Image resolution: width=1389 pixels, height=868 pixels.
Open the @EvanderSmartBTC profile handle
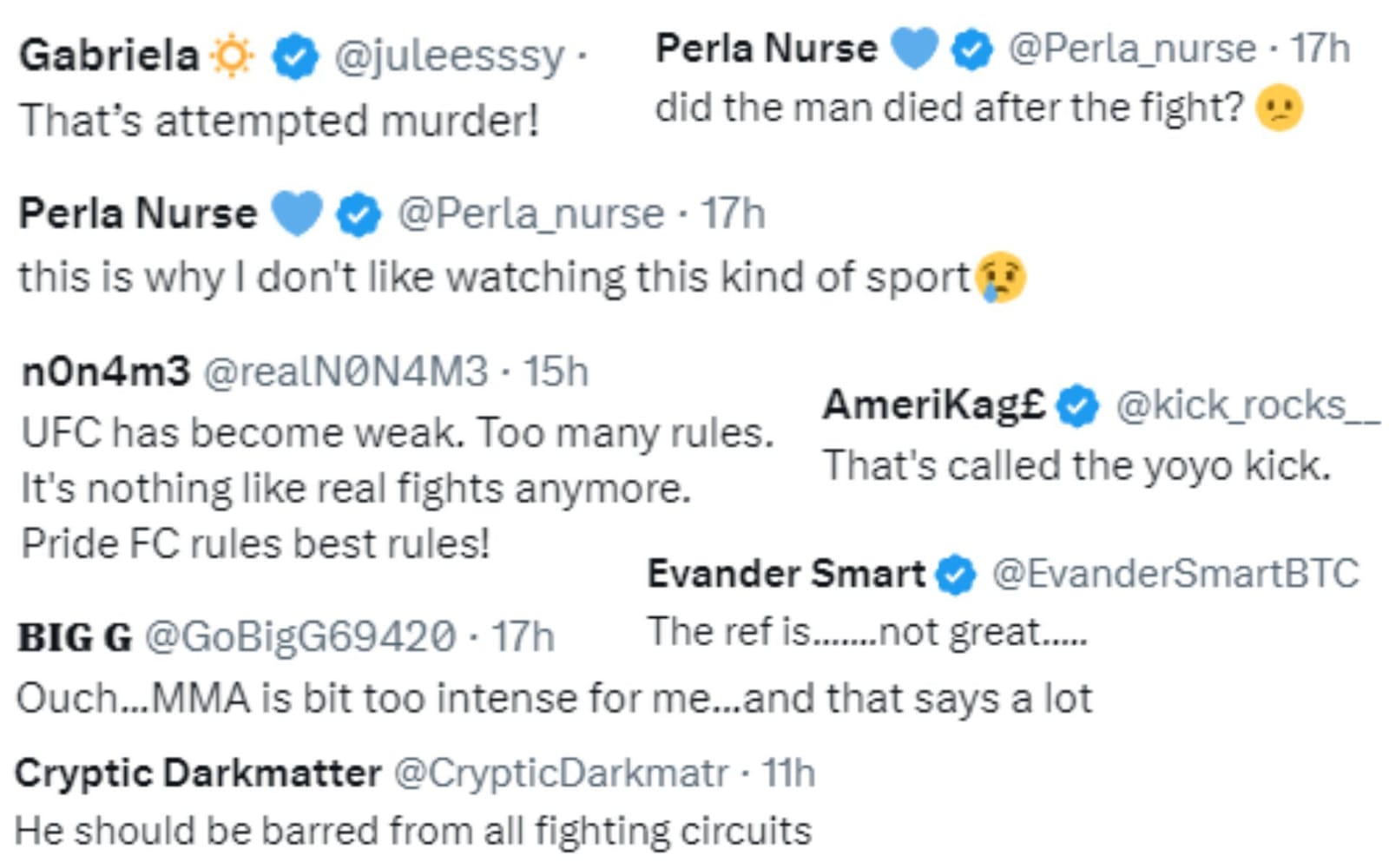(1175, 574)
